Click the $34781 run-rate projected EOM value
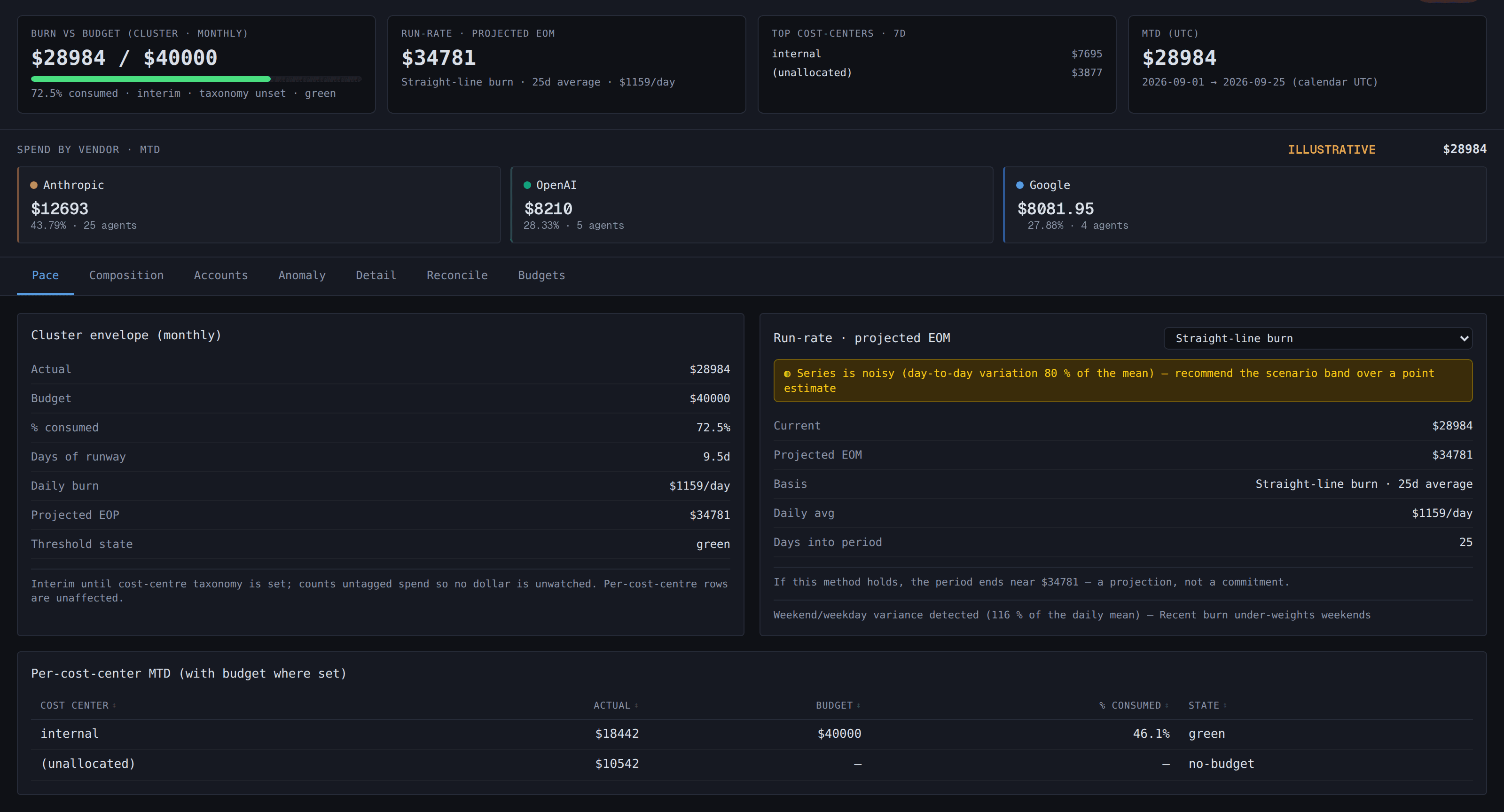Viewport: 1504px width, 812px height. pyautogui.click(x=439, y=58)
